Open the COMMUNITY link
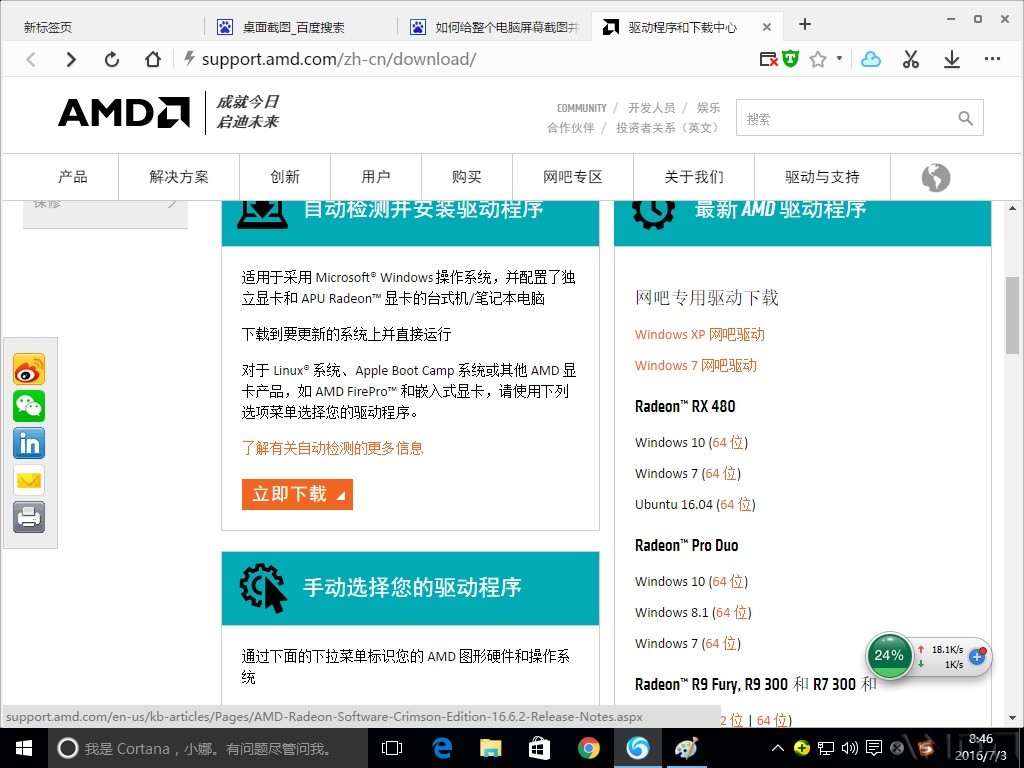The width and height of the screenshot is (1024, 768). pos(581,108)
